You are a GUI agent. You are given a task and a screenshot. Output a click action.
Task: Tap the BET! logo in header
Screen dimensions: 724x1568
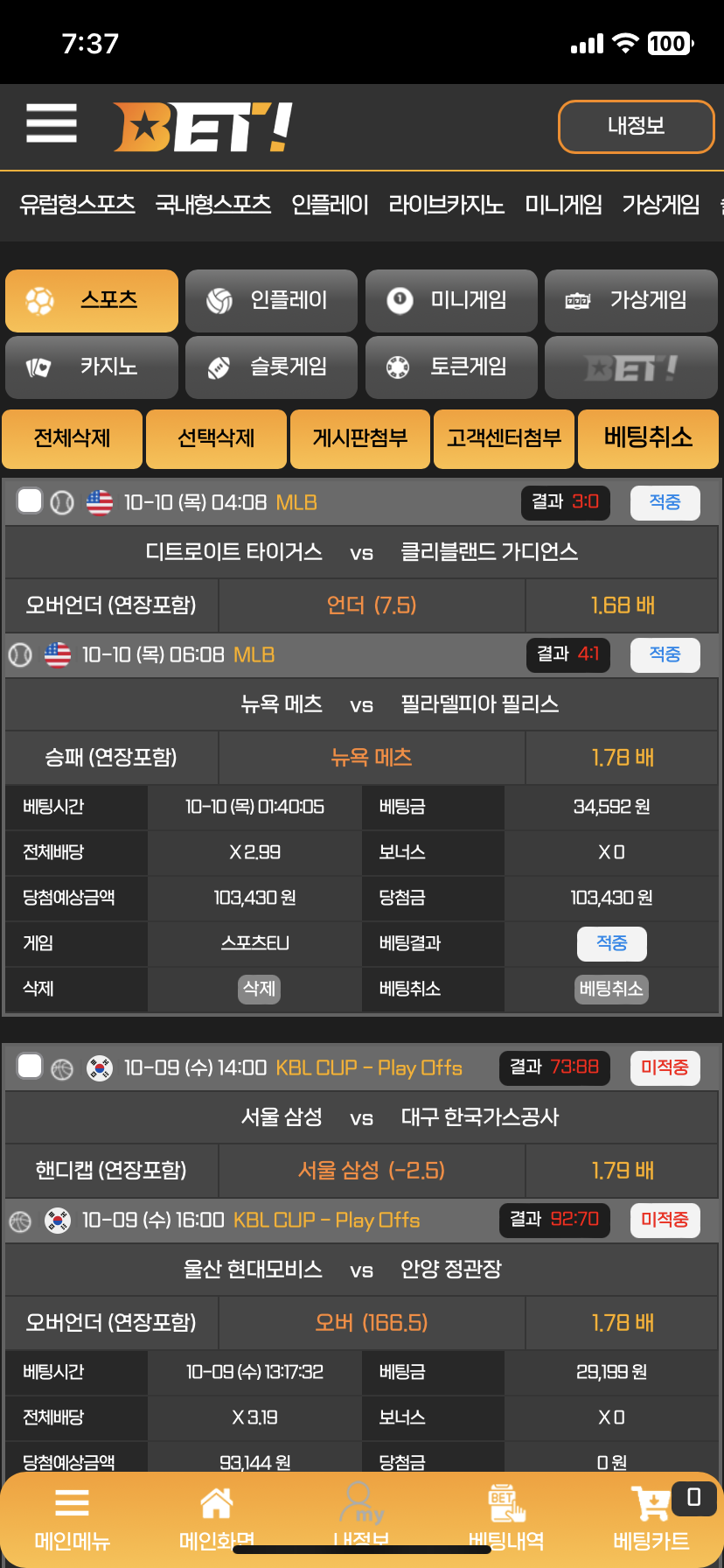point(203,128)
